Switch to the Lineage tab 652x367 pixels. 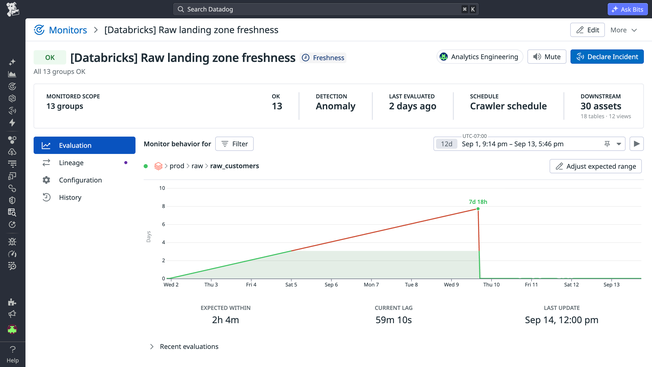[84, 163]
